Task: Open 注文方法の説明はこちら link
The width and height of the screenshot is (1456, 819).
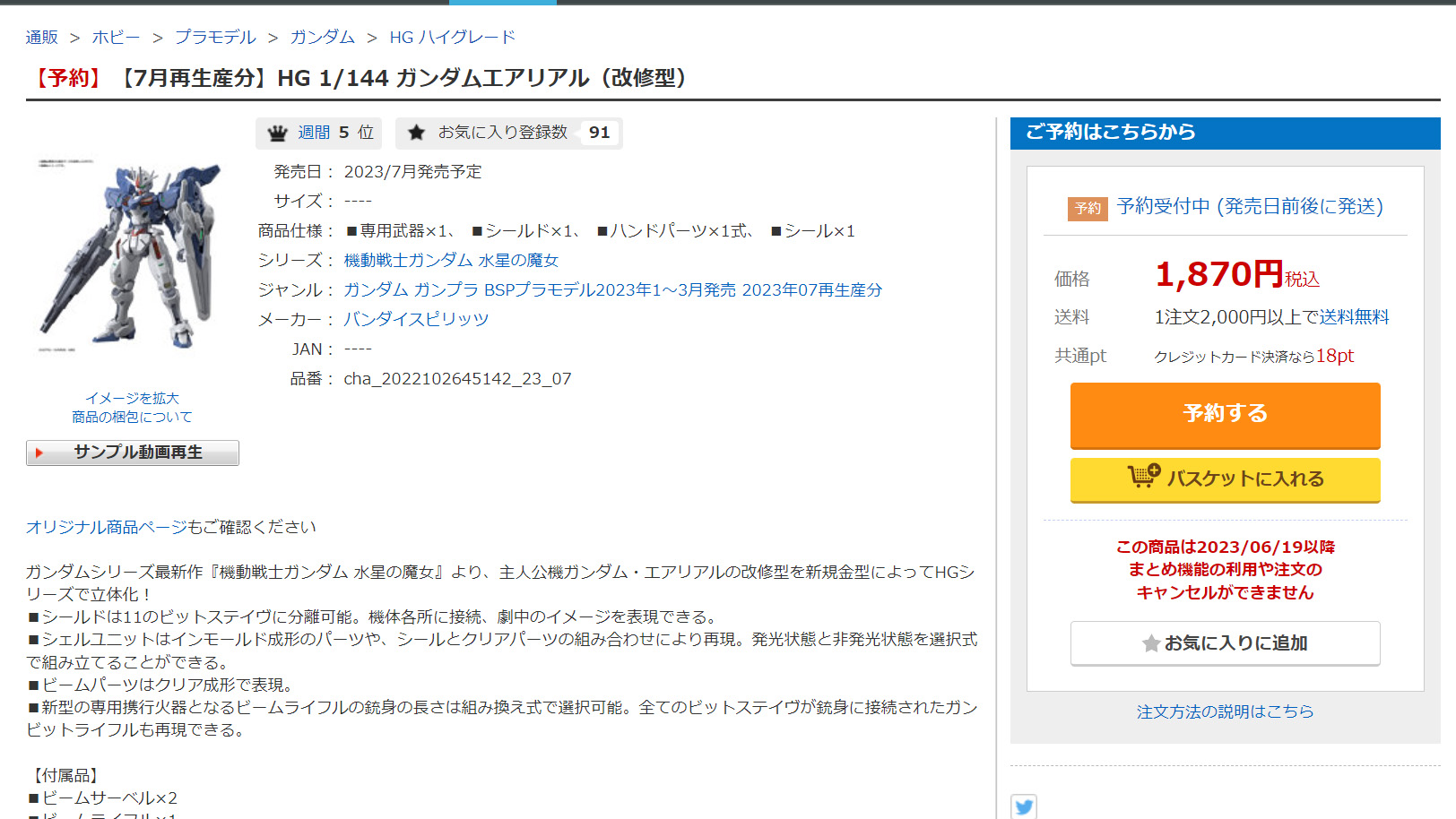Action: pos(1226,711)
